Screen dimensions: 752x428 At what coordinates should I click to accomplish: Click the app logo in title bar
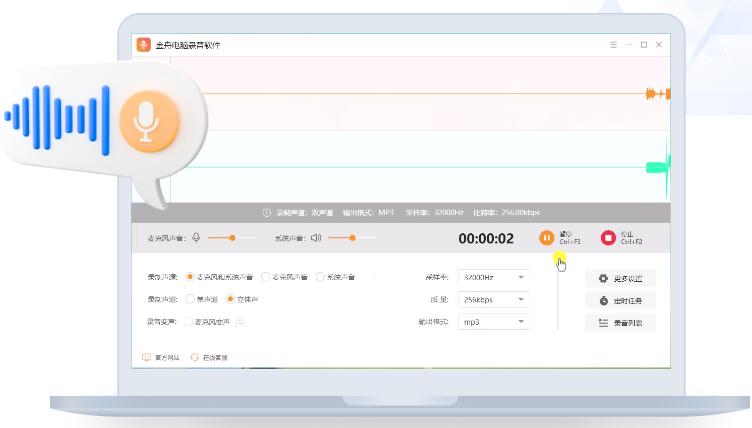tap(144, 45)
